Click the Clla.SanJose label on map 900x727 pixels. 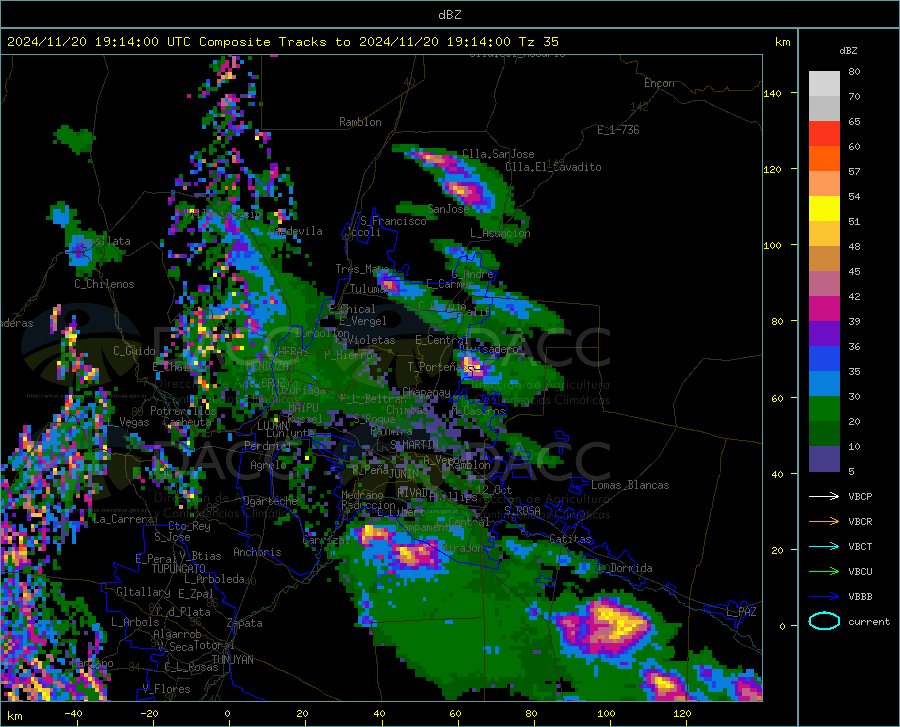(x=498, y=154)
